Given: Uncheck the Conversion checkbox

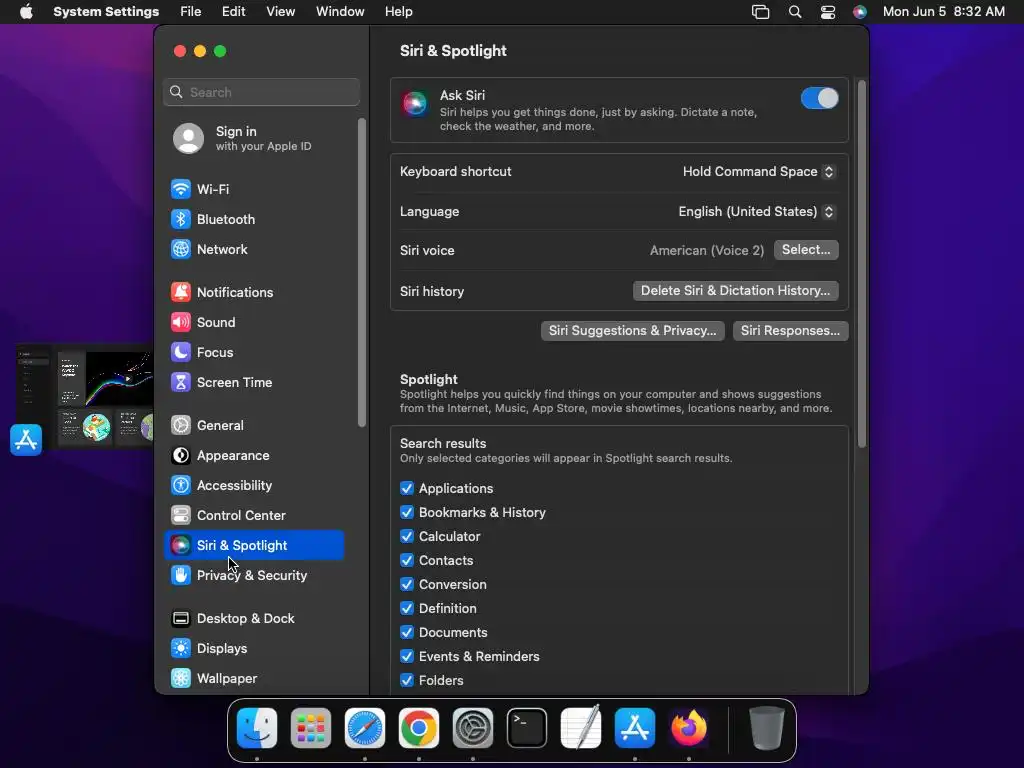Looking at the screenshot, I should click(407, 584).
